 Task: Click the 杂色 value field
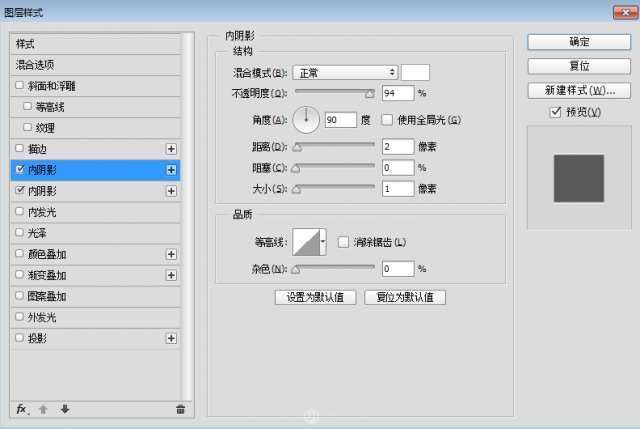pos(398,269)
